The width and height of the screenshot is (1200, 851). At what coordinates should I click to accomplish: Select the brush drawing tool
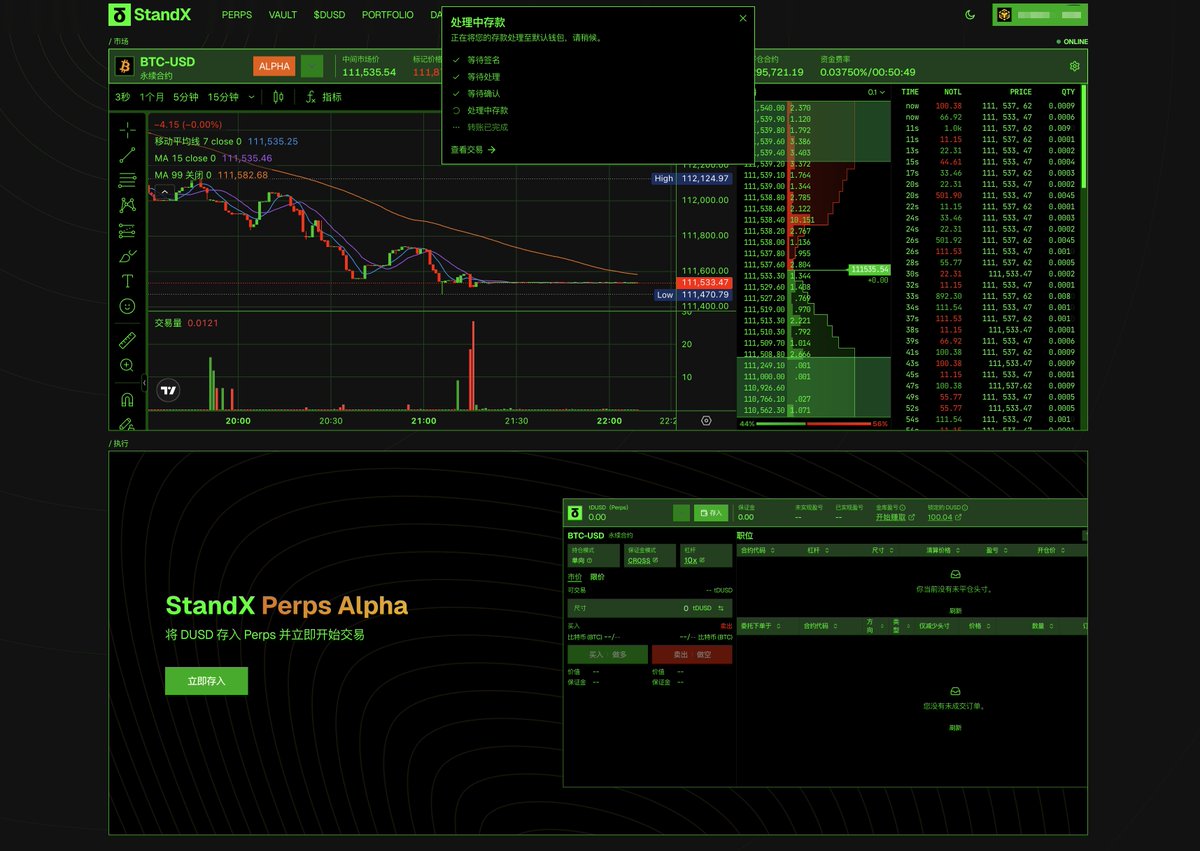tap(127, 256)
